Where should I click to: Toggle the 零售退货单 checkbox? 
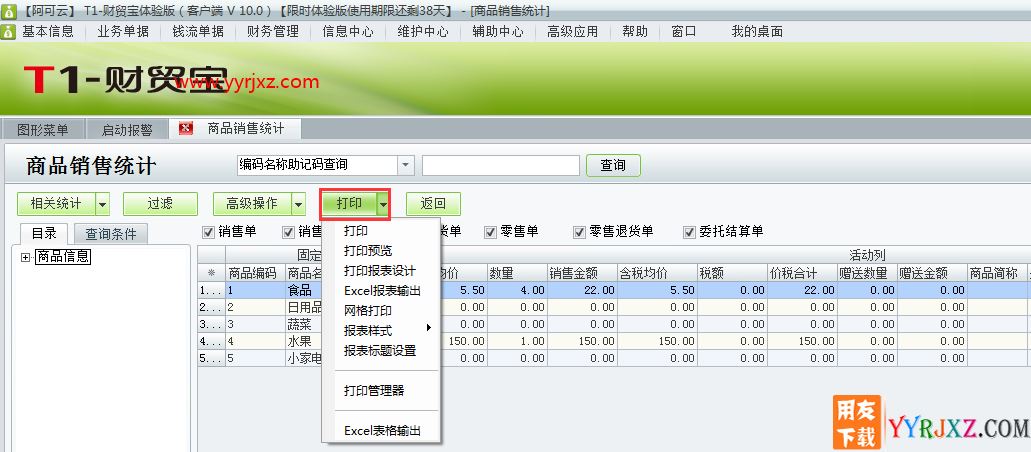[x=579, y=232]
